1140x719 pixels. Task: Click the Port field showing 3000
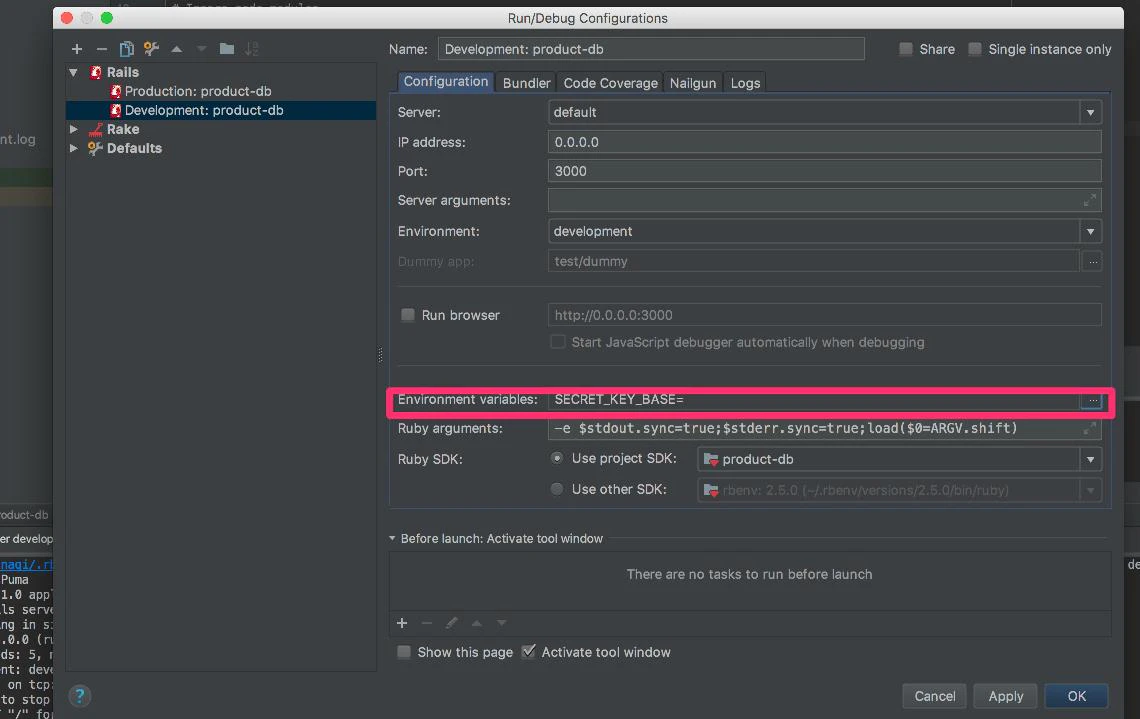[824, 171]
